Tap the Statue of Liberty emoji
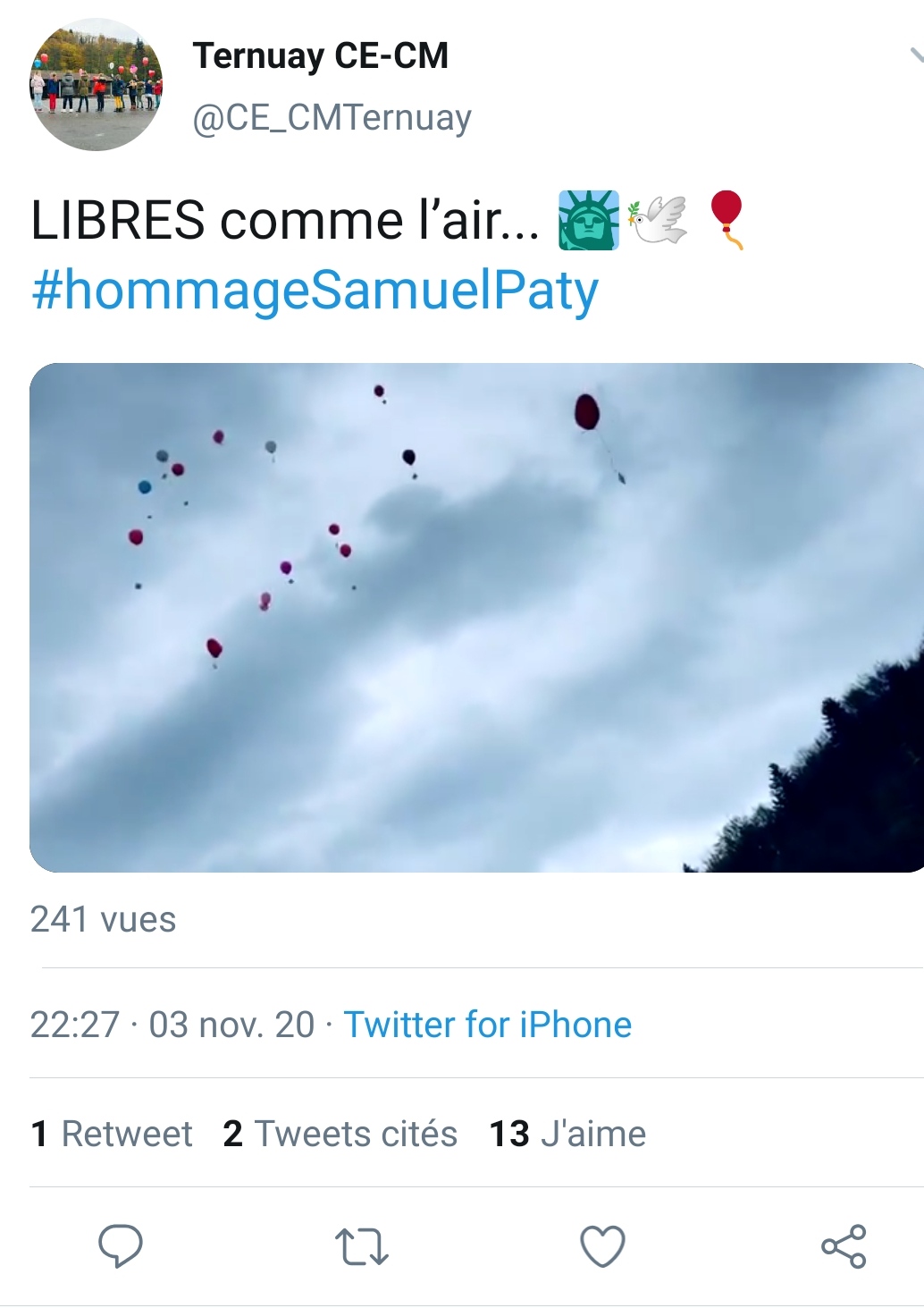This screenshot has width=924, height=1308. pyautogui.click(x=588, y=220)
